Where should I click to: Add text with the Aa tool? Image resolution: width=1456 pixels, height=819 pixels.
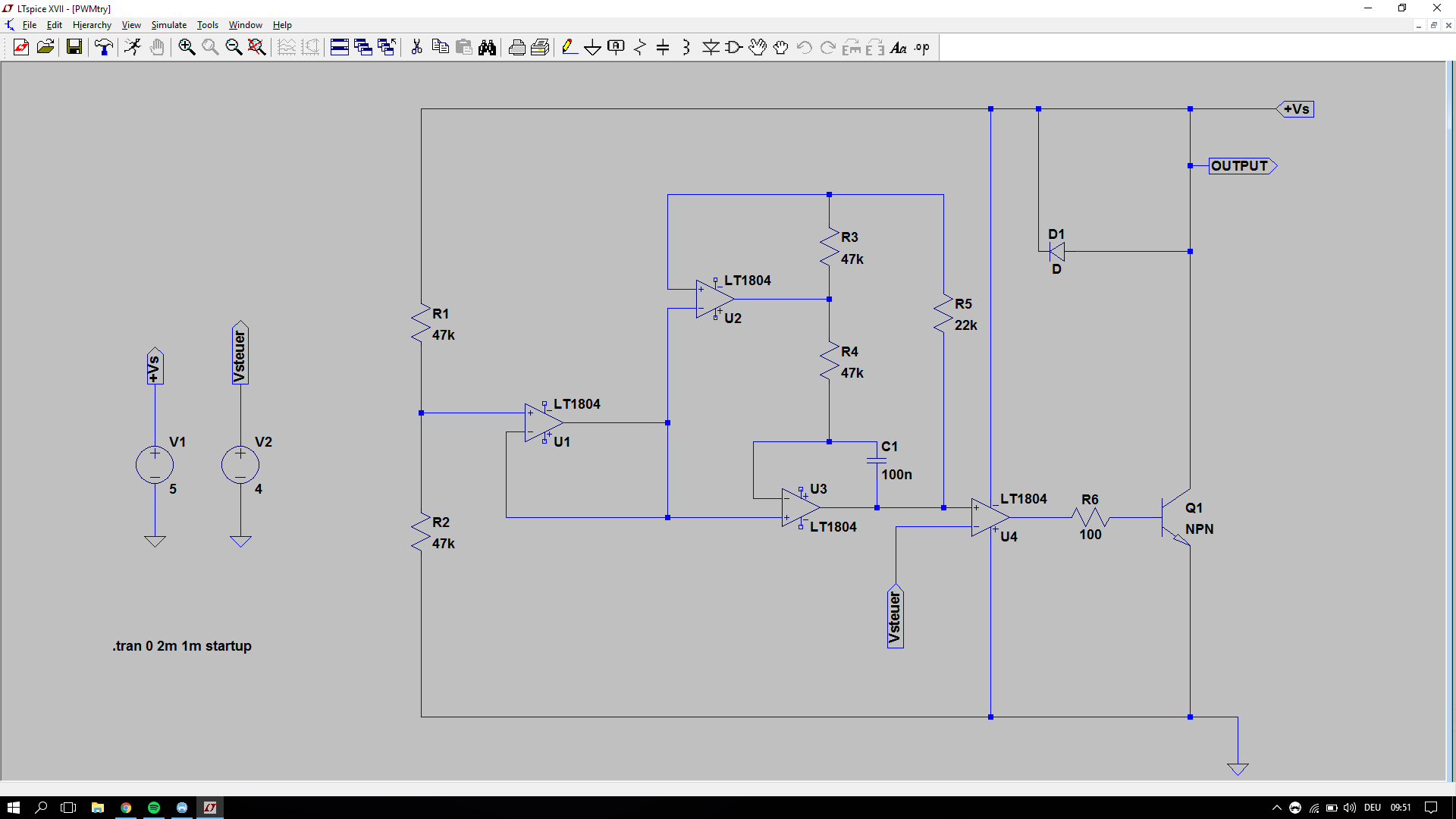pos(899,47)
